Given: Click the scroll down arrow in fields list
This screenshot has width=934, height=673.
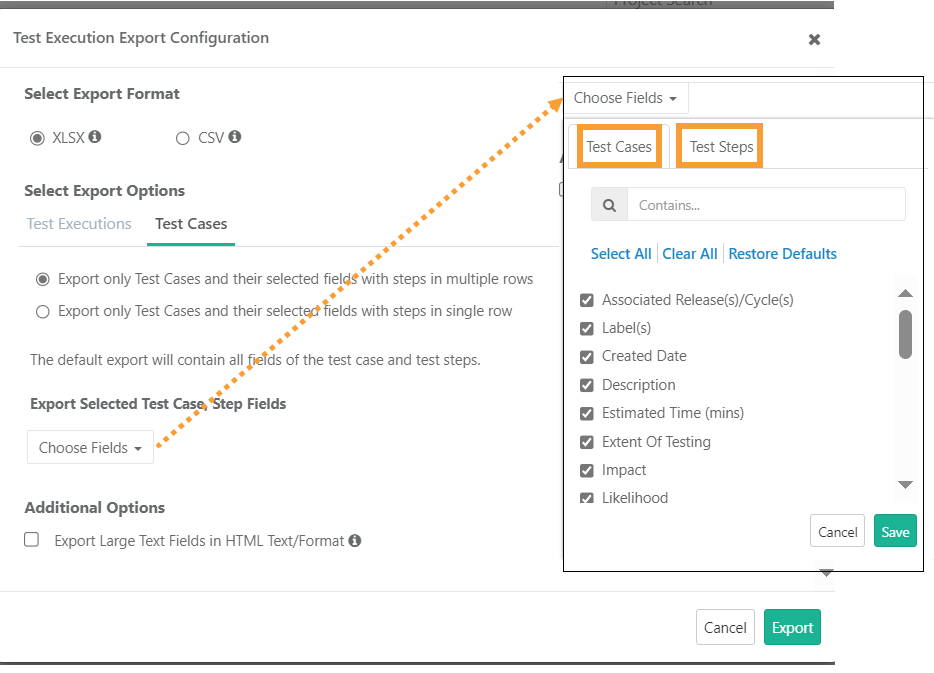Looking at the screenshot, I should [905, 484].
